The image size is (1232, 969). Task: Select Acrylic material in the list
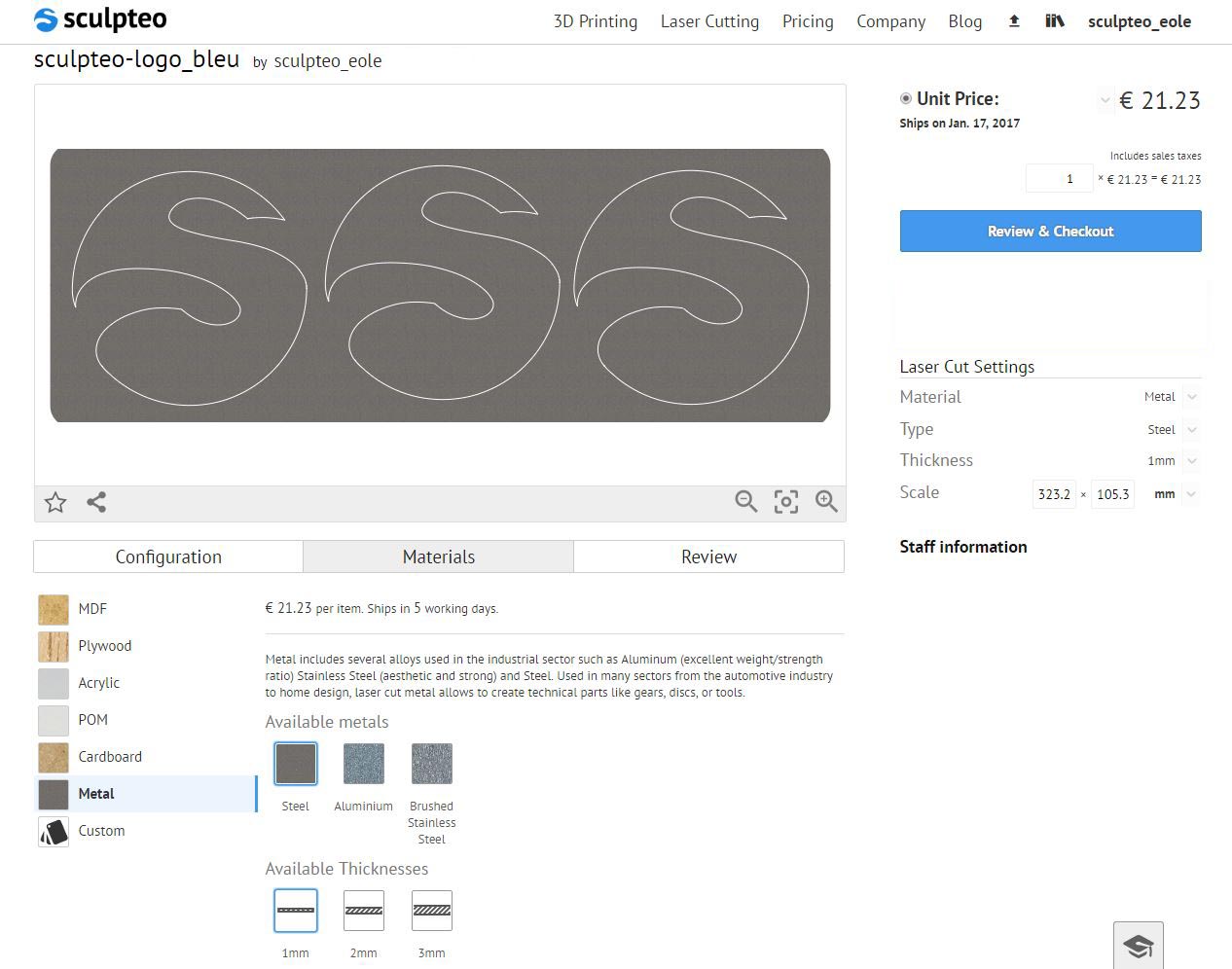tap(146, 683)
